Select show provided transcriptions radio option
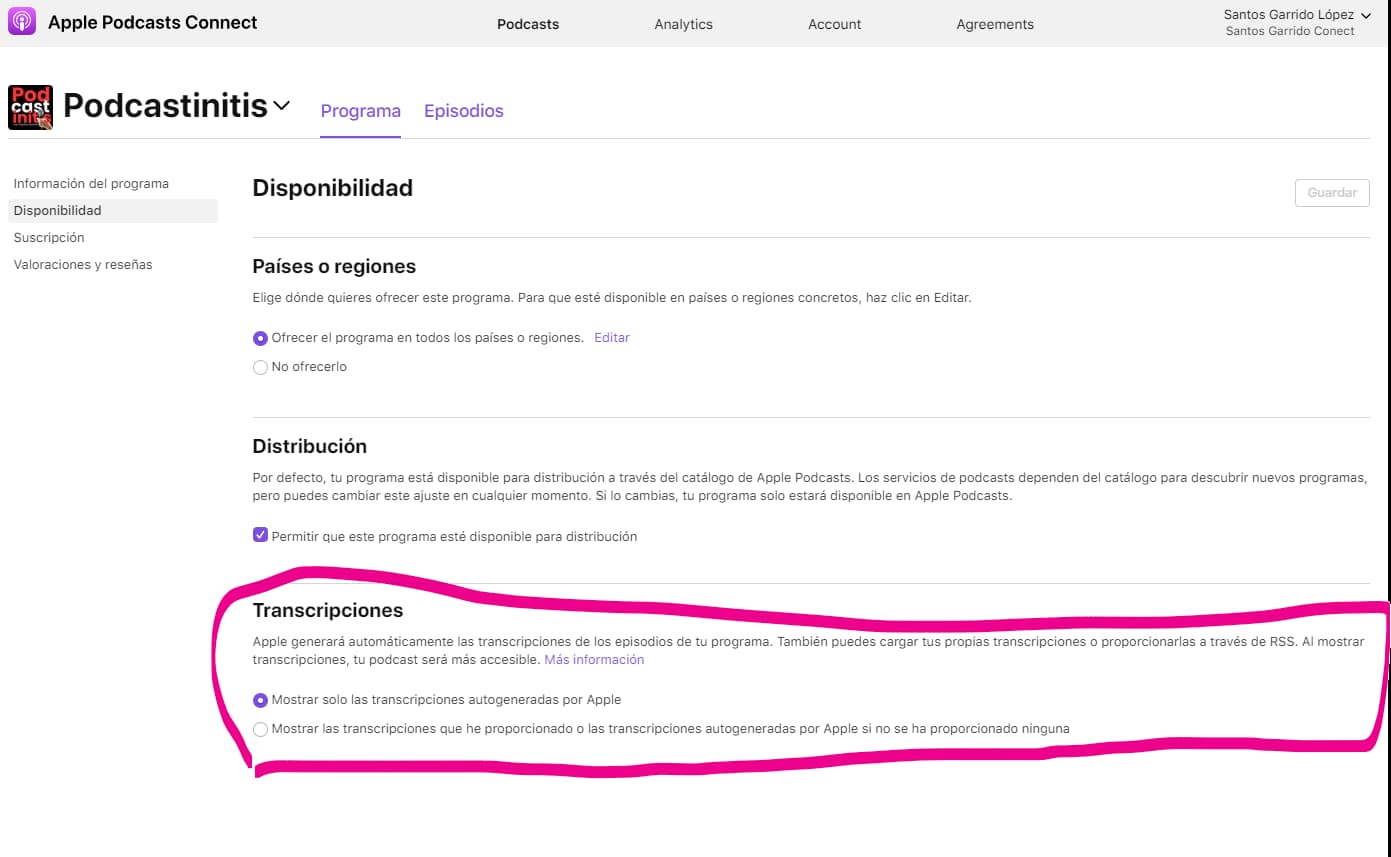Viewport: 1391px width, 857px height. [x=261, y=730]
